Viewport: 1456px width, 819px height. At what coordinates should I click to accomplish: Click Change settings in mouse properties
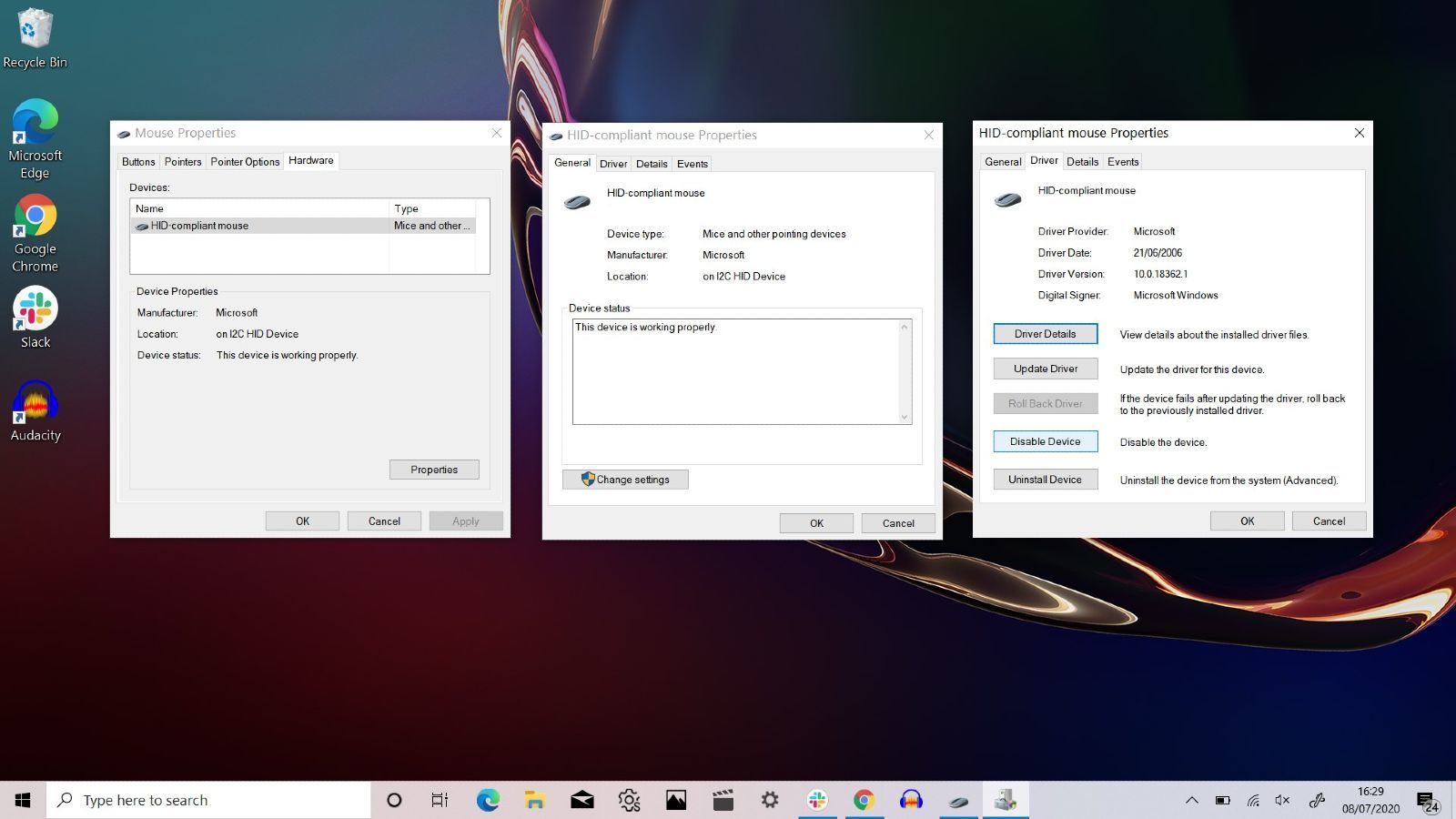625,479
